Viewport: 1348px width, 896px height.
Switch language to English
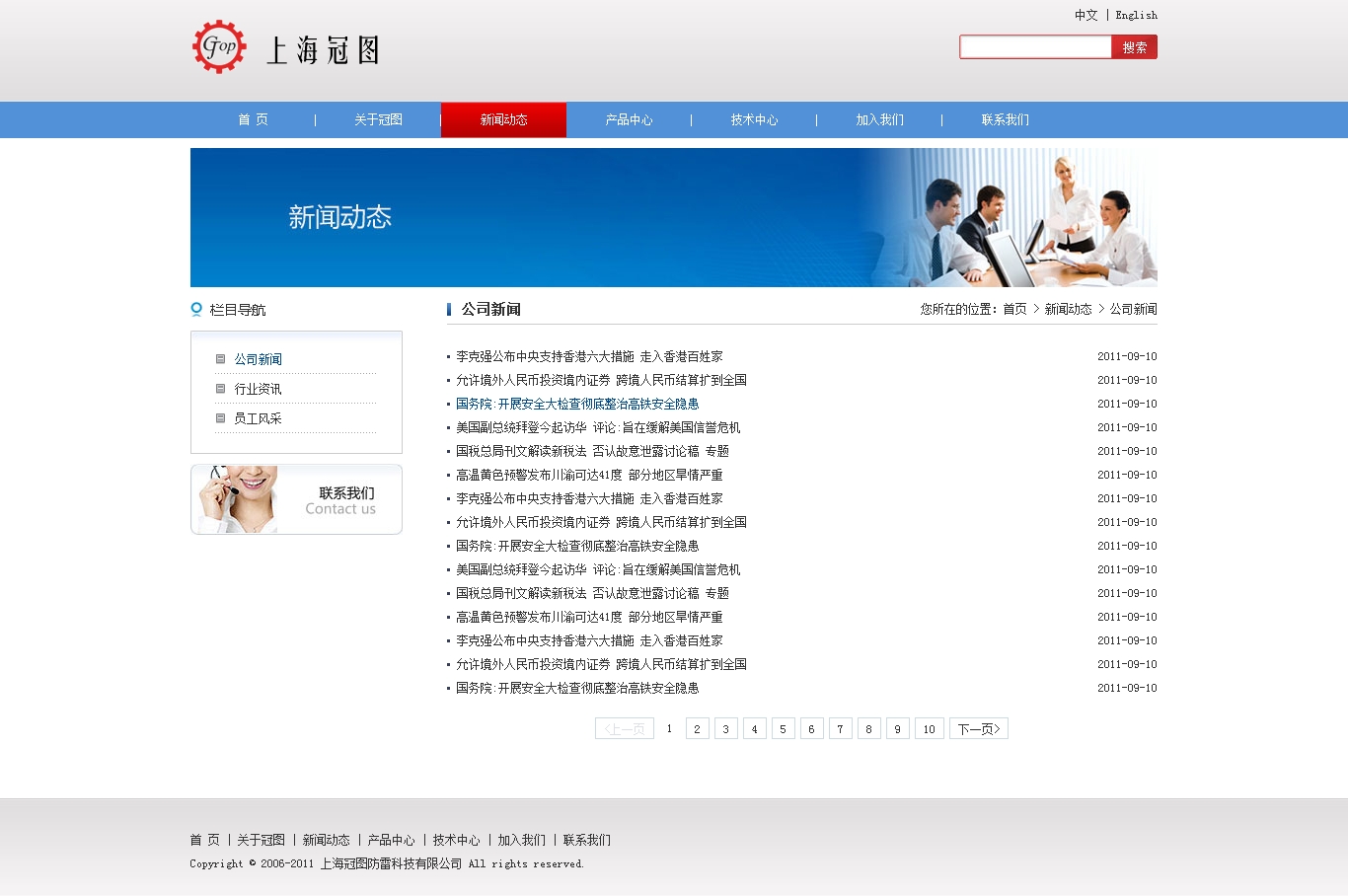click(1136, 15)
